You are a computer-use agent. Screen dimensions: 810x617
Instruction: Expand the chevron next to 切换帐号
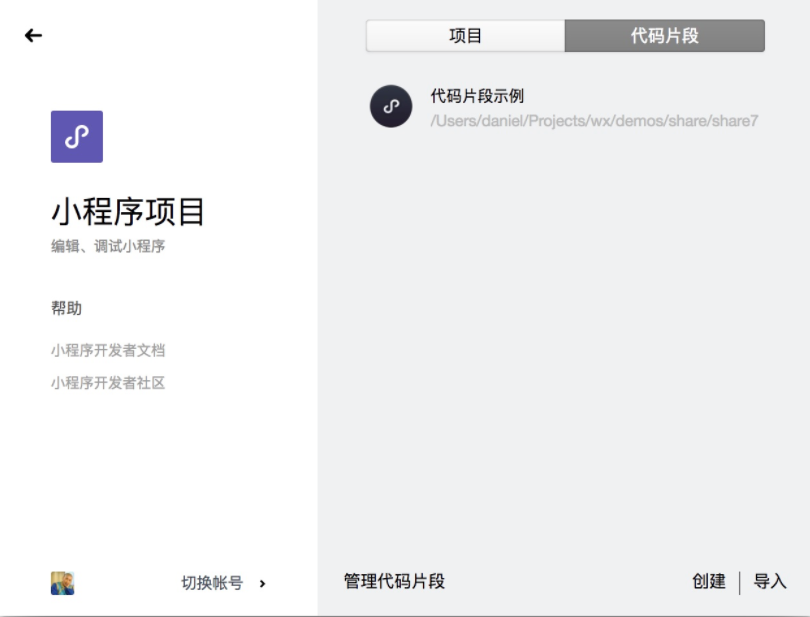click(x=263, y=583)
